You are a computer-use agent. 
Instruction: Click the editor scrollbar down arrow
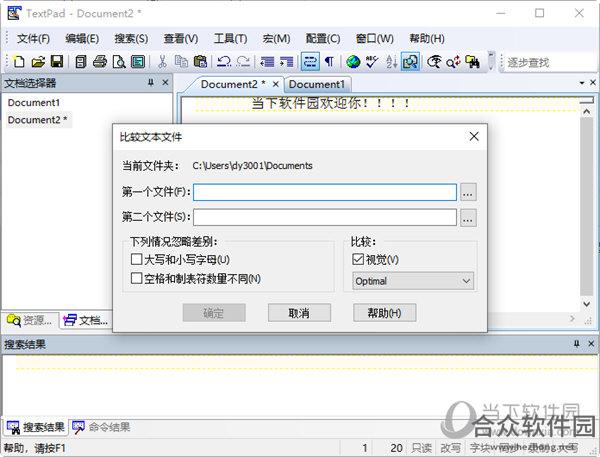pyautogui.click(x=587, y=304)
